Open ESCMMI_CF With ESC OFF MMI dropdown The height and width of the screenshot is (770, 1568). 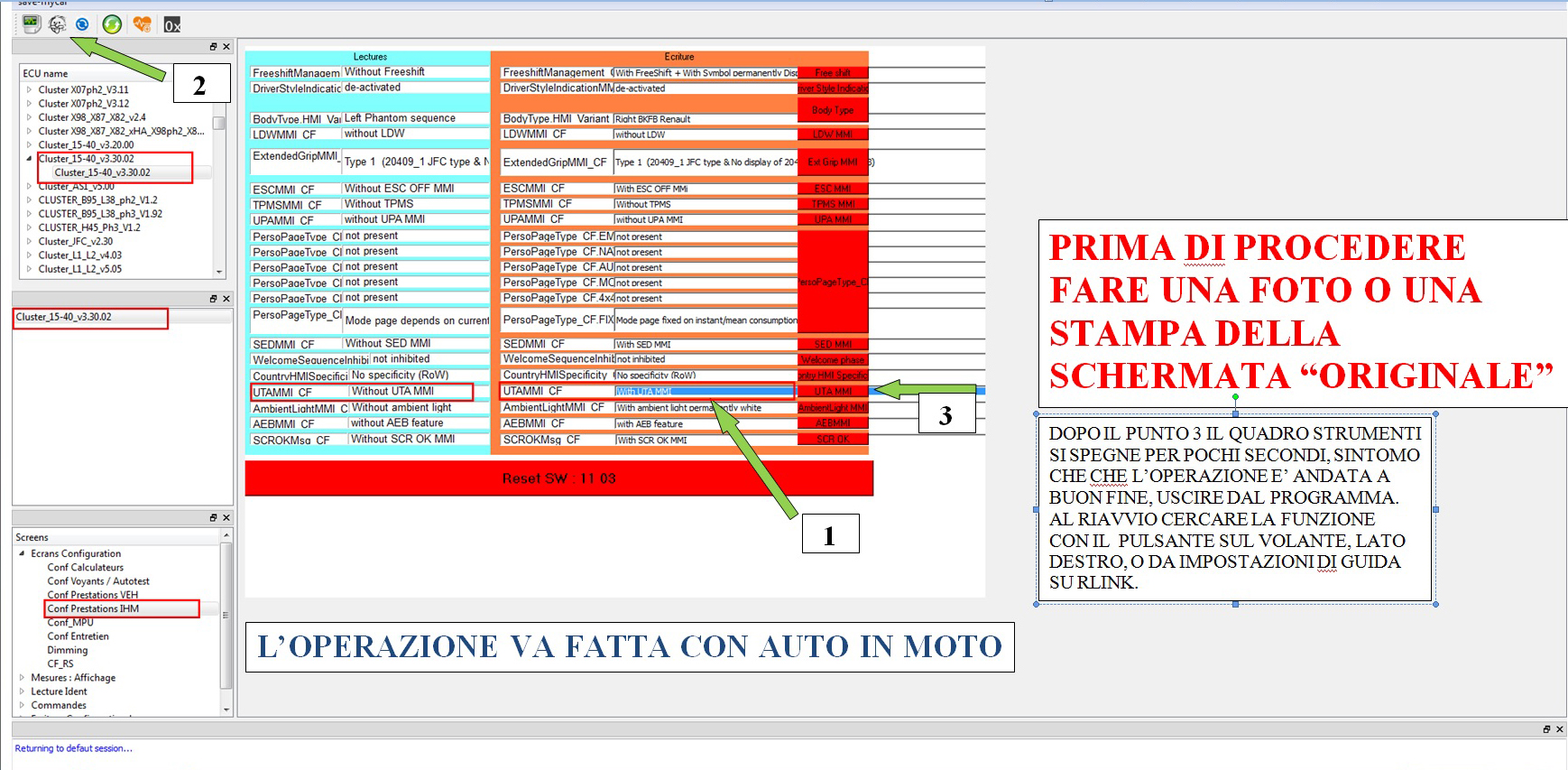click(706, 189)
